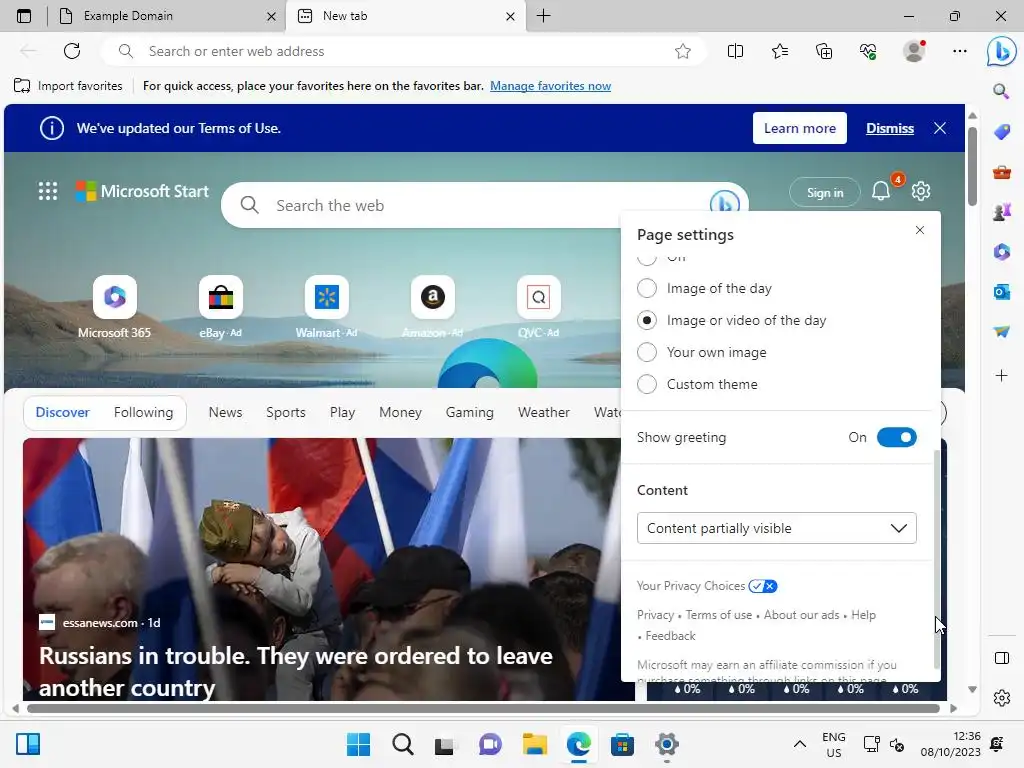Click Manage favorites now link
The width and height of the screenshot is (1024, 768).
tap(550, 86)
